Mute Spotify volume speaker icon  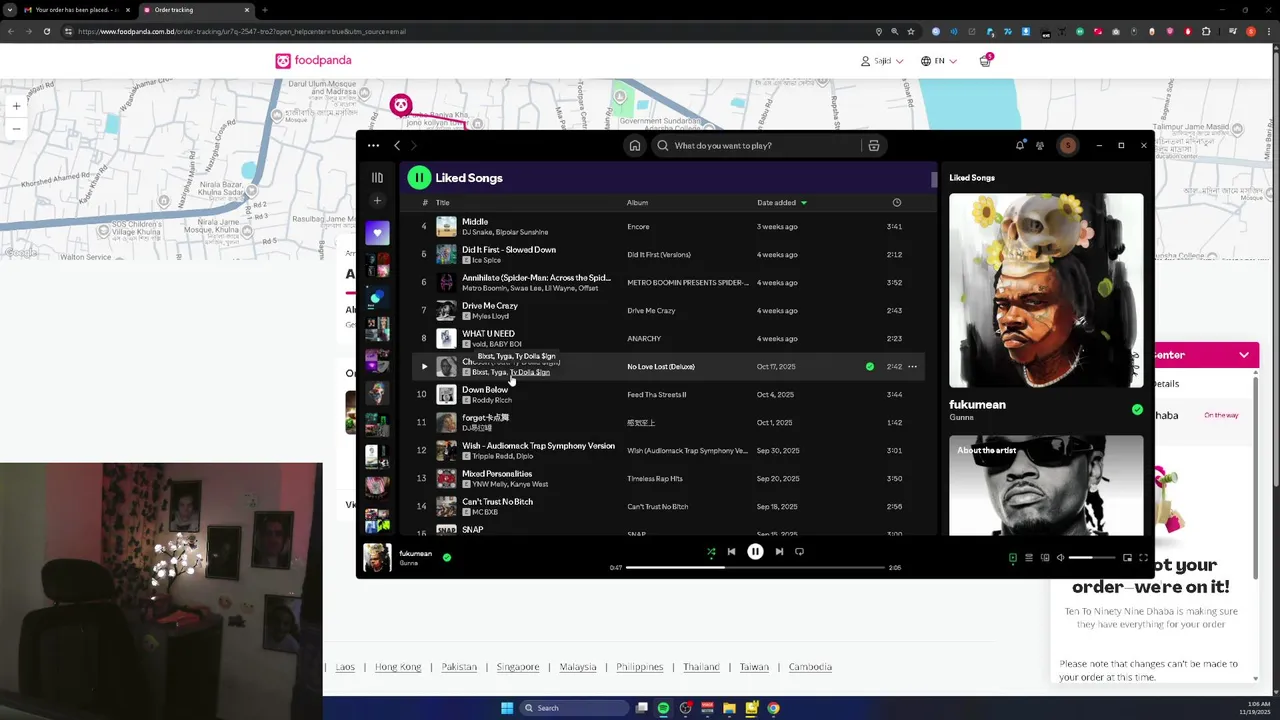pyautogui.click(x=1061, y=558)
